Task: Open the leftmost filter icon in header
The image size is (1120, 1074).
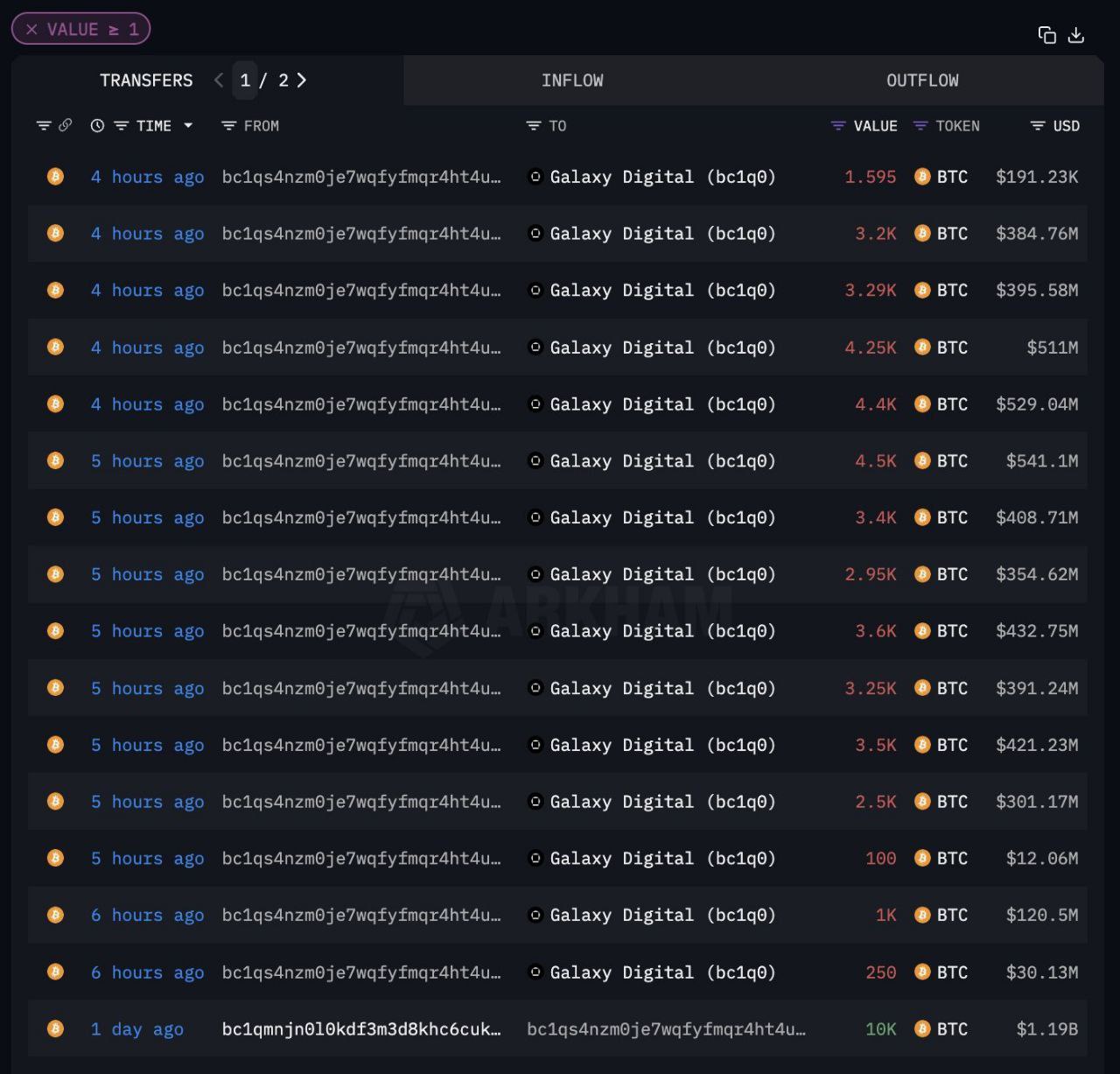Action: pyautogui.click(x=44, y=126)
